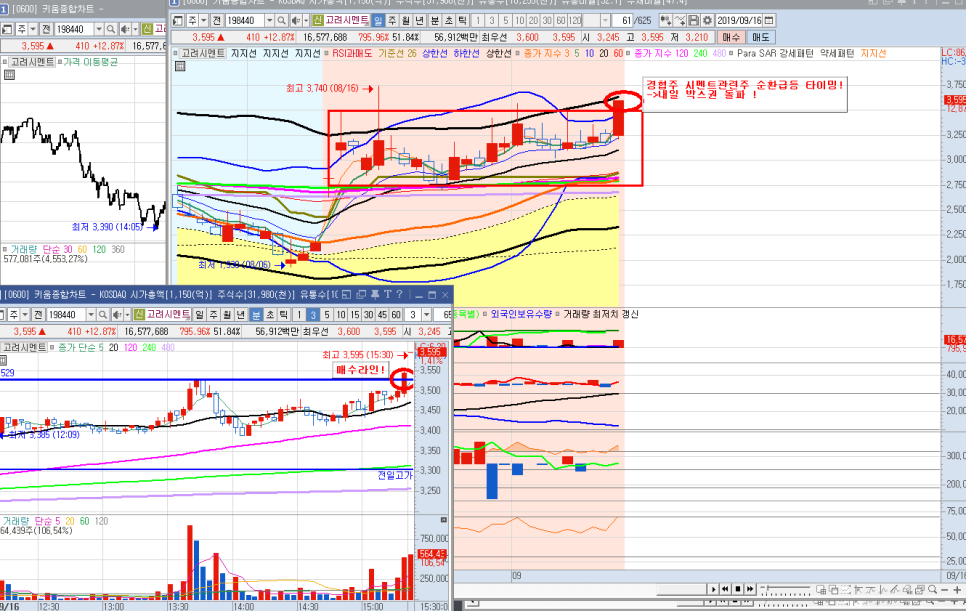Screen dimensions: 966x611
Task: Open the interval value 3 dropdown in the minute chart window
Action: click(x=426, y=314)
